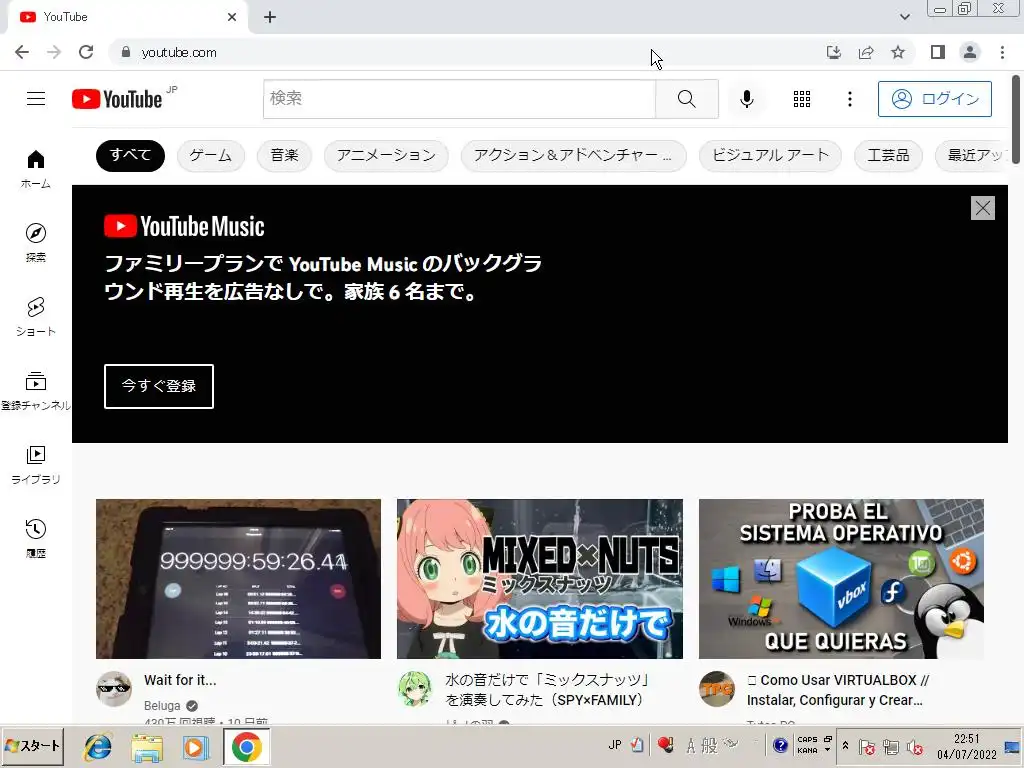Share this page via address bar icon

pos(866,52)
